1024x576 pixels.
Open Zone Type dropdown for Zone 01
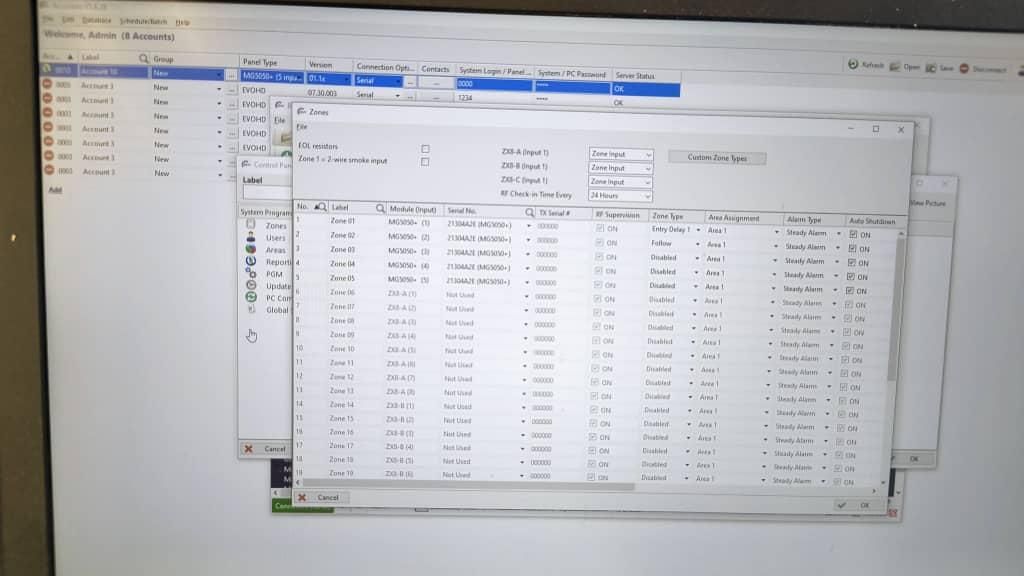click(x=698, y=230)
